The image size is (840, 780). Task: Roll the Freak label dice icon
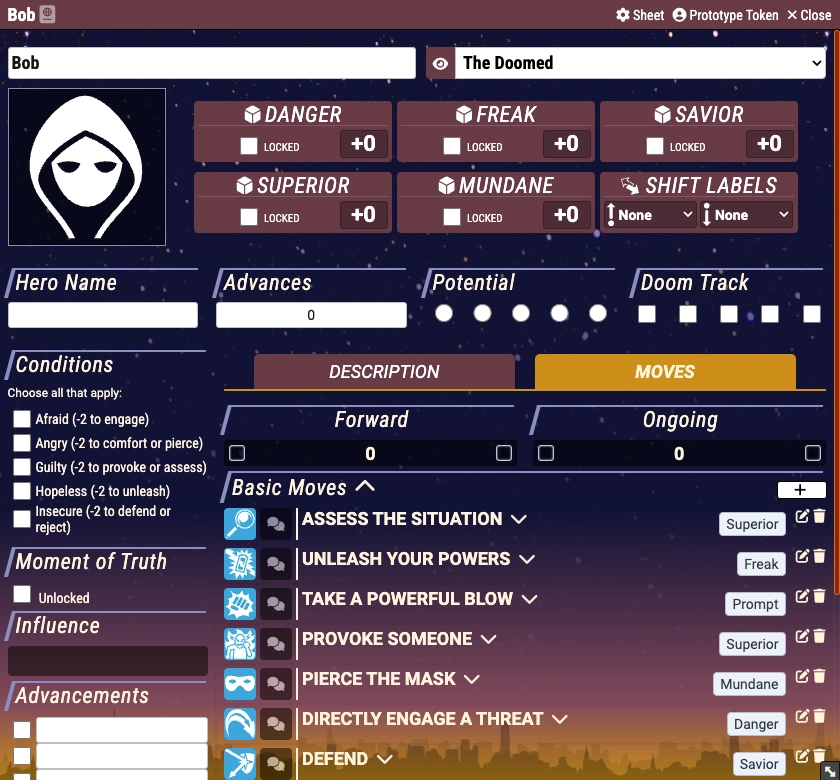click(464, 114)
